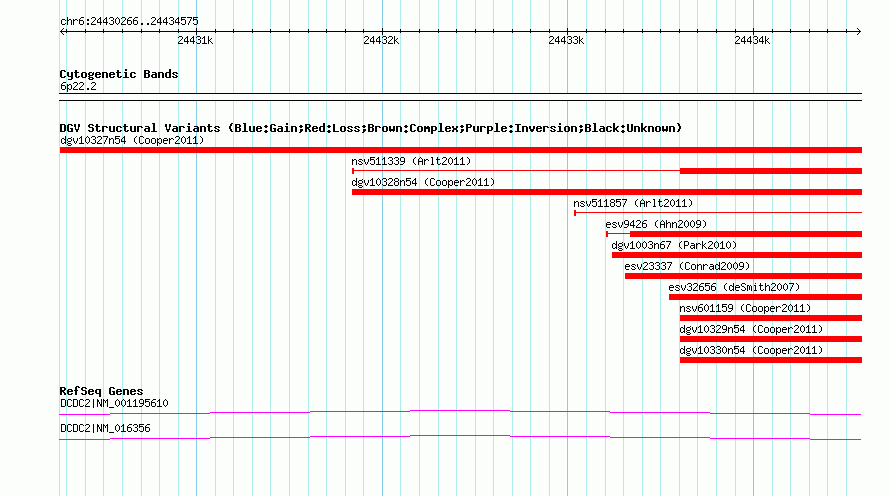Open the esv9426 (Ahn2009) variant label
The height and width of the screenshot is (496, 890).
point(656,224)
